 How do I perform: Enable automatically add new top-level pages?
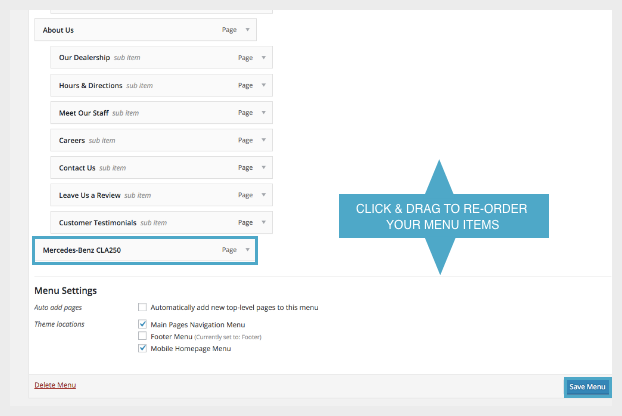coord(142,307)
